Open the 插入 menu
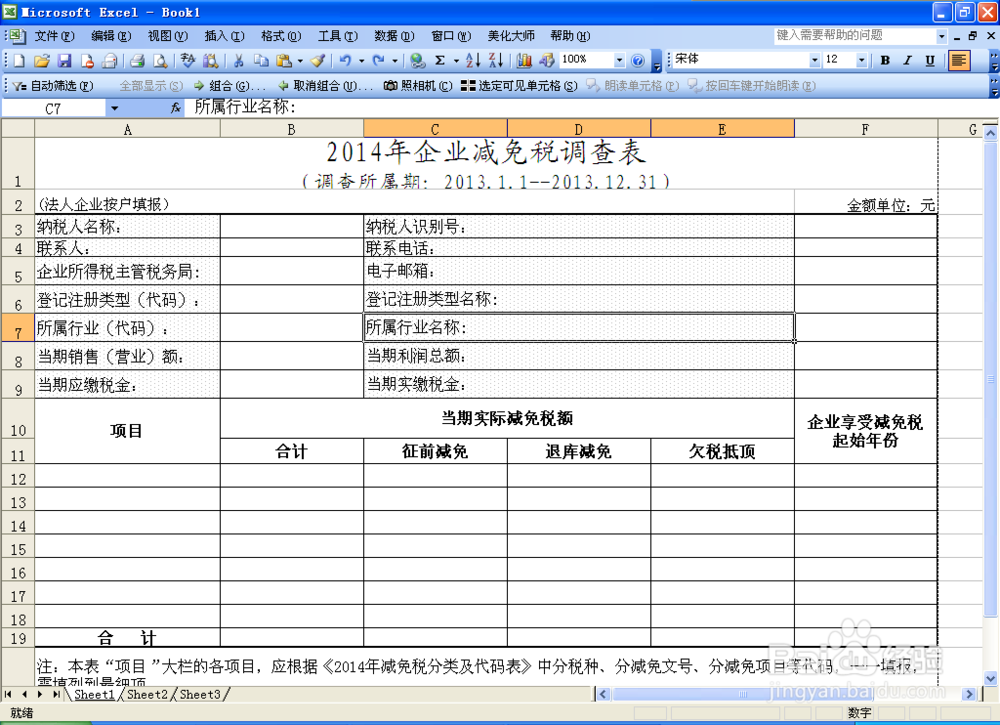The width and height of the screenshot is (1000, 725). click(224, 36)
